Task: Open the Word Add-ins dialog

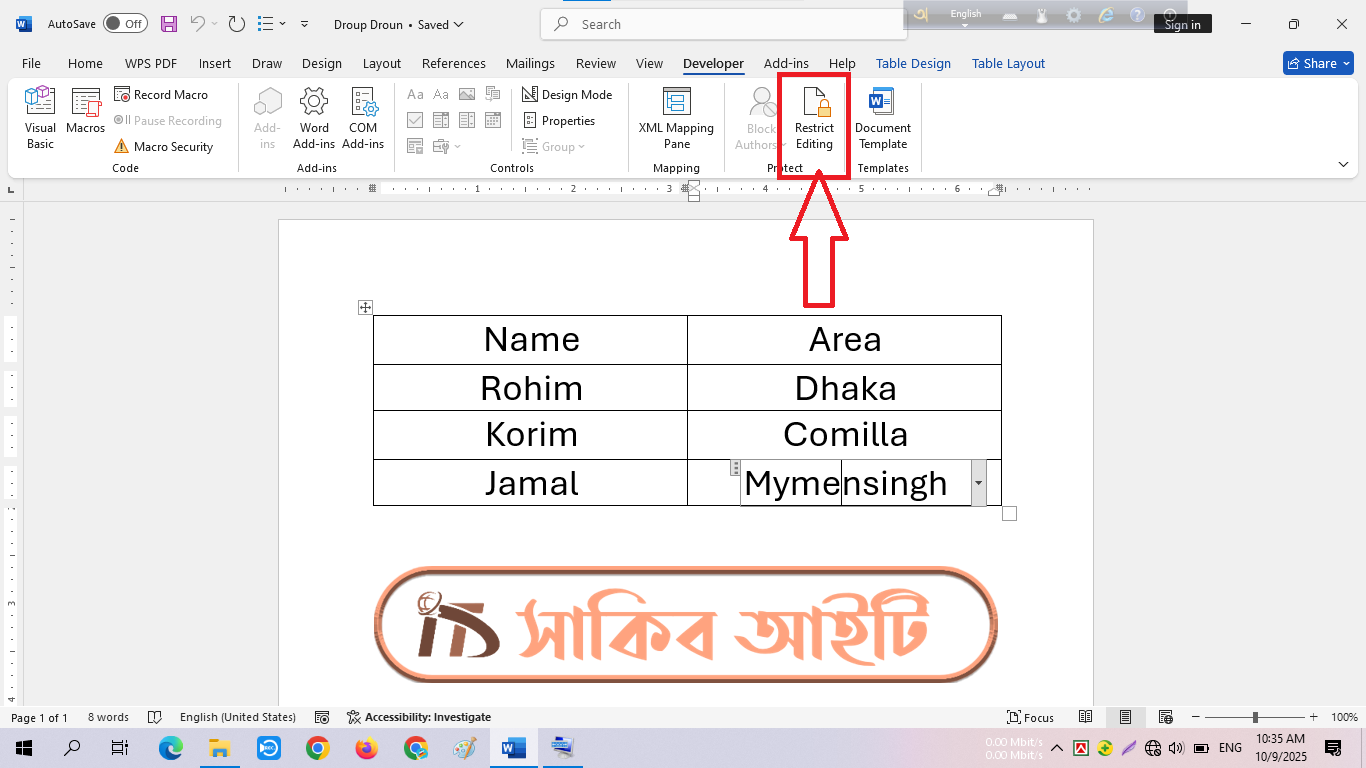Action: [x=314, y=118]
